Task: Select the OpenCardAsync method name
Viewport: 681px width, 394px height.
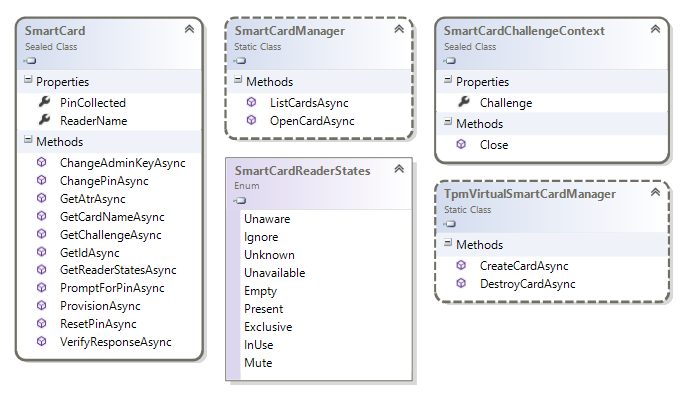Action: pyautogui.click(x=312, y=121)
